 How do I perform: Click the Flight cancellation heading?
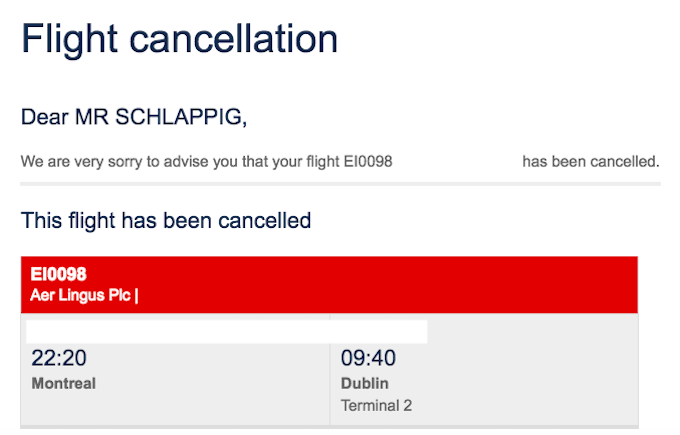point(179,39)
